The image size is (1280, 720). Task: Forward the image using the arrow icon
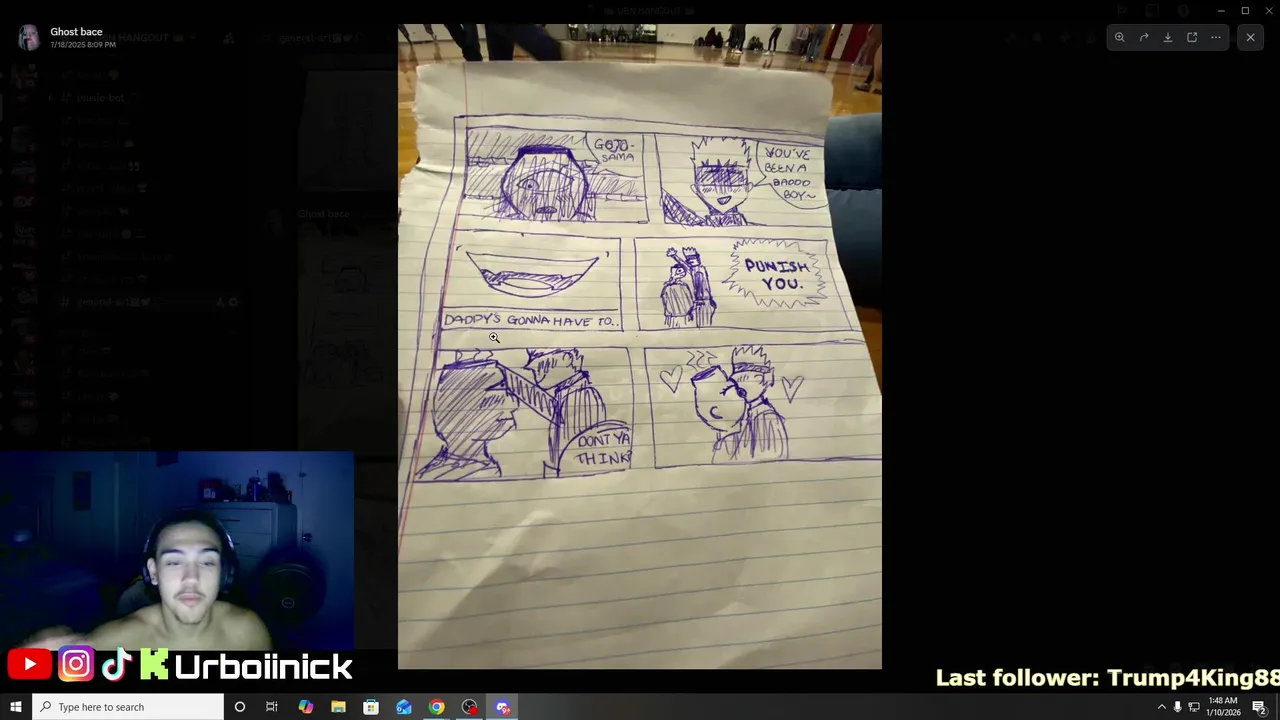pyautogui.click(x=1144, y=37)
